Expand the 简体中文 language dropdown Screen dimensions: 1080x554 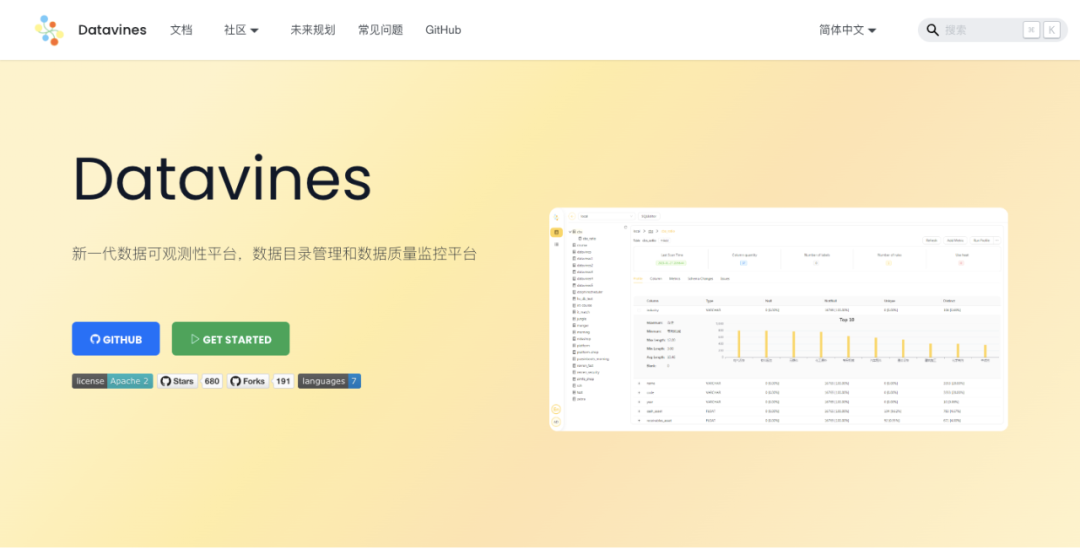pos(847,30)
